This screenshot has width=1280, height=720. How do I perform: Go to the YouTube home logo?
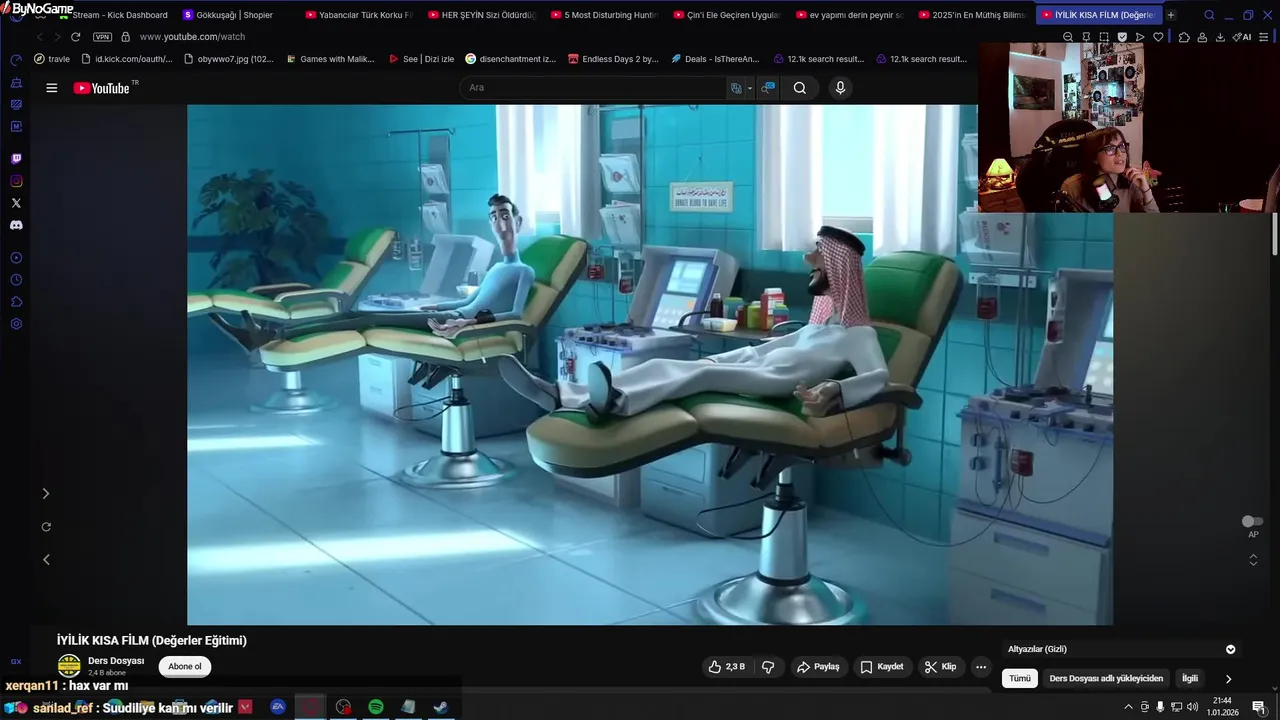coord(101,88)
